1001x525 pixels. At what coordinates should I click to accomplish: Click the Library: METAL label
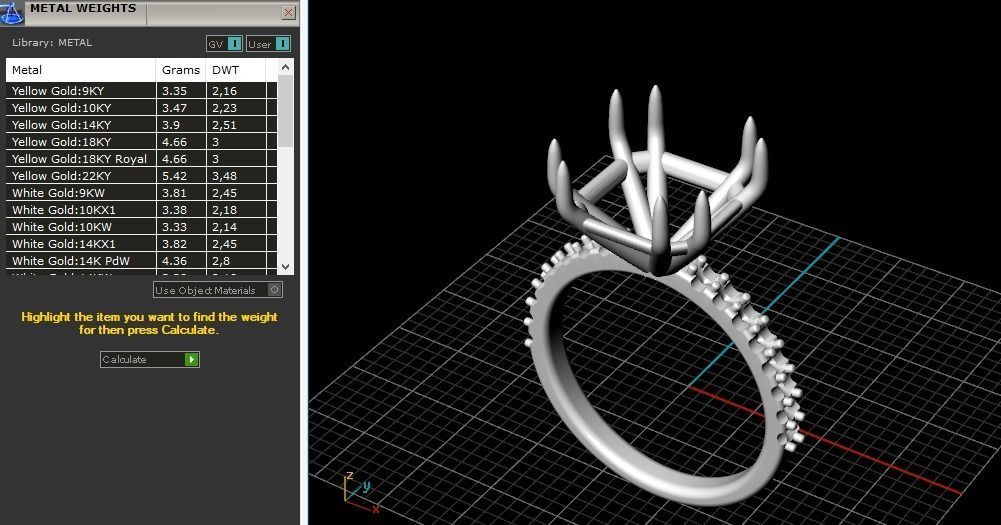coord(52,42)
